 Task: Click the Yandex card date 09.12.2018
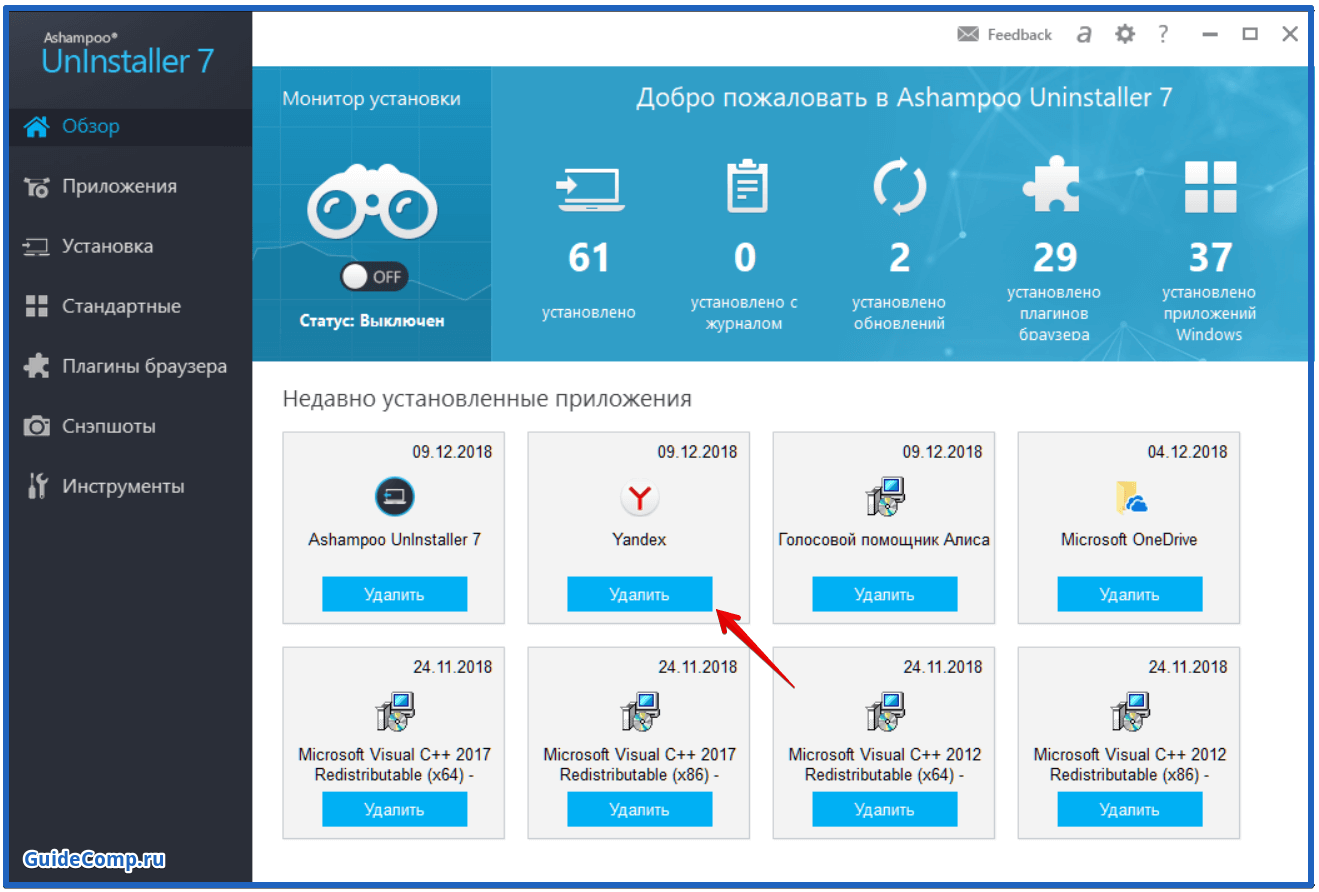pos(697,452)
